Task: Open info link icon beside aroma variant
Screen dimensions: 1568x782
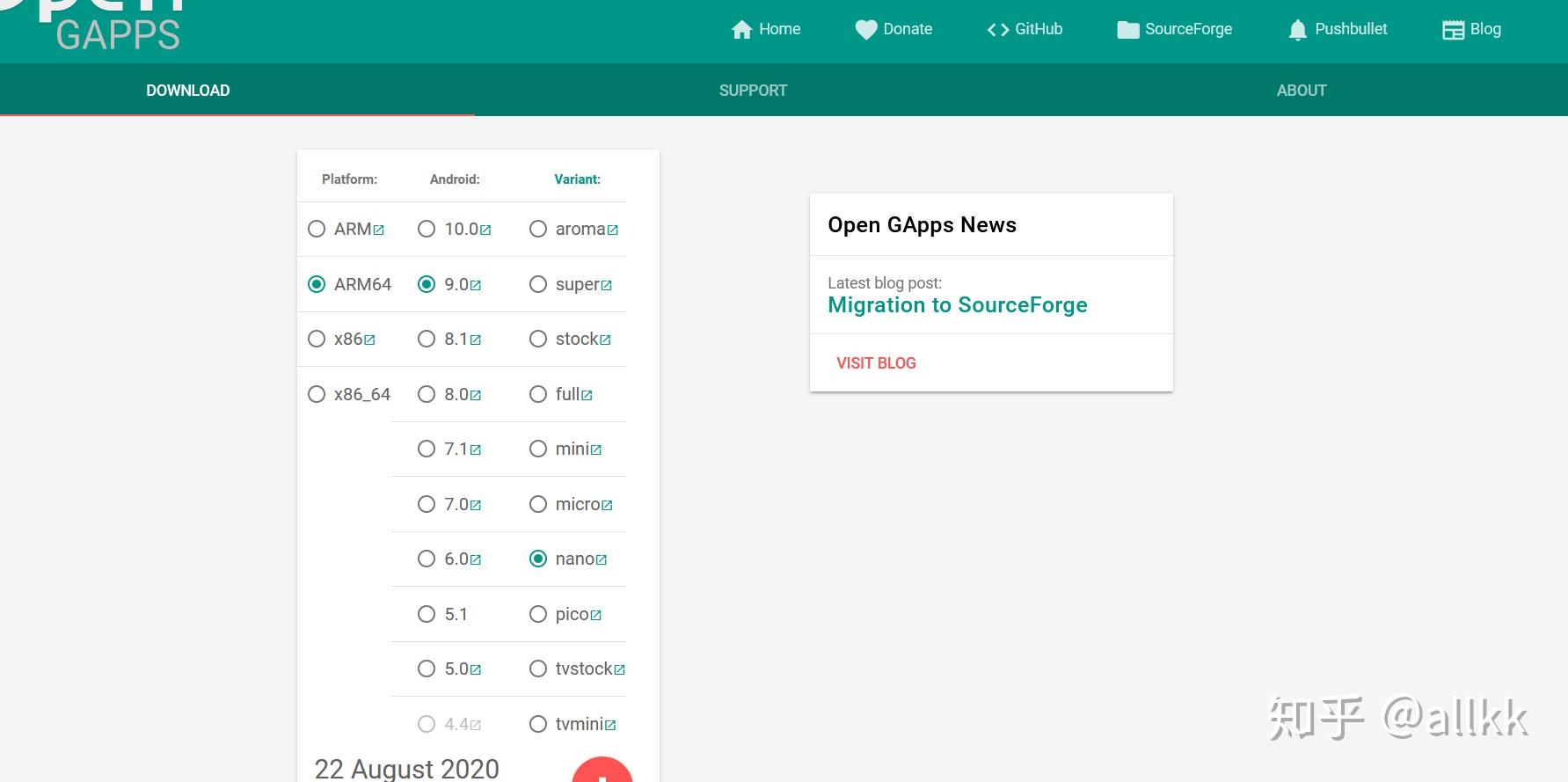Action: 613,230
